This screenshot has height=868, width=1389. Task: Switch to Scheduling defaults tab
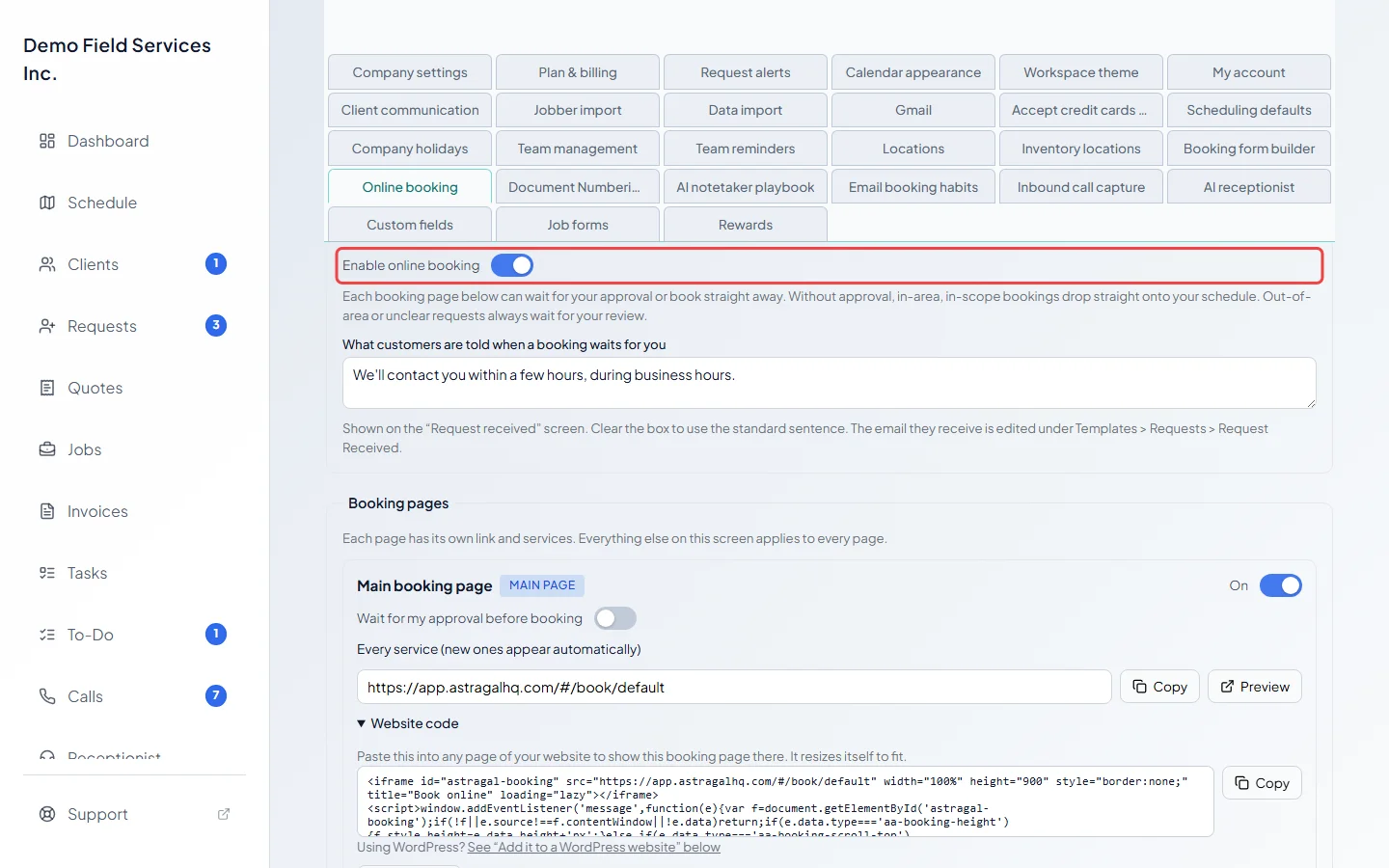[1249, 110]
